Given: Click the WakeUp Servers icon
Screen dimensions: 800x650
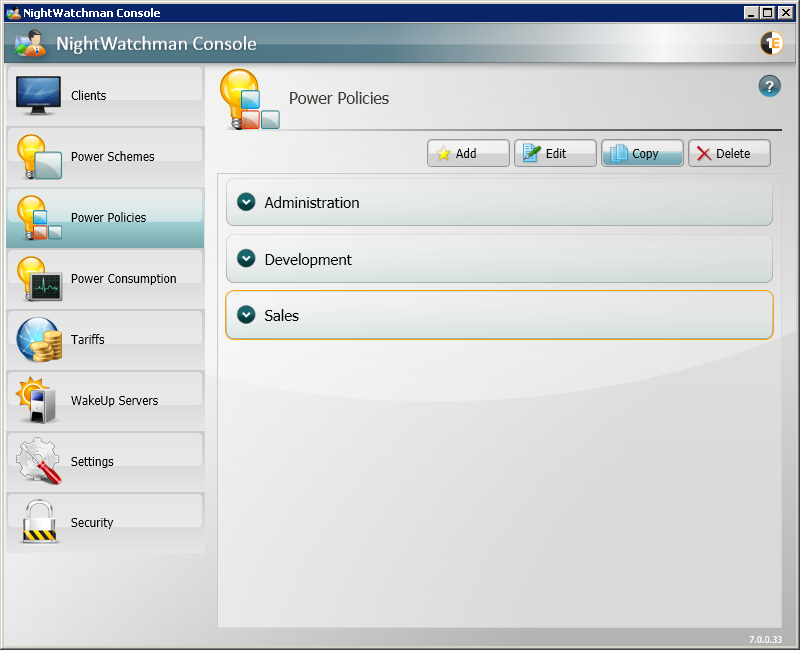Looking at the screenshot, I should 39,401.
